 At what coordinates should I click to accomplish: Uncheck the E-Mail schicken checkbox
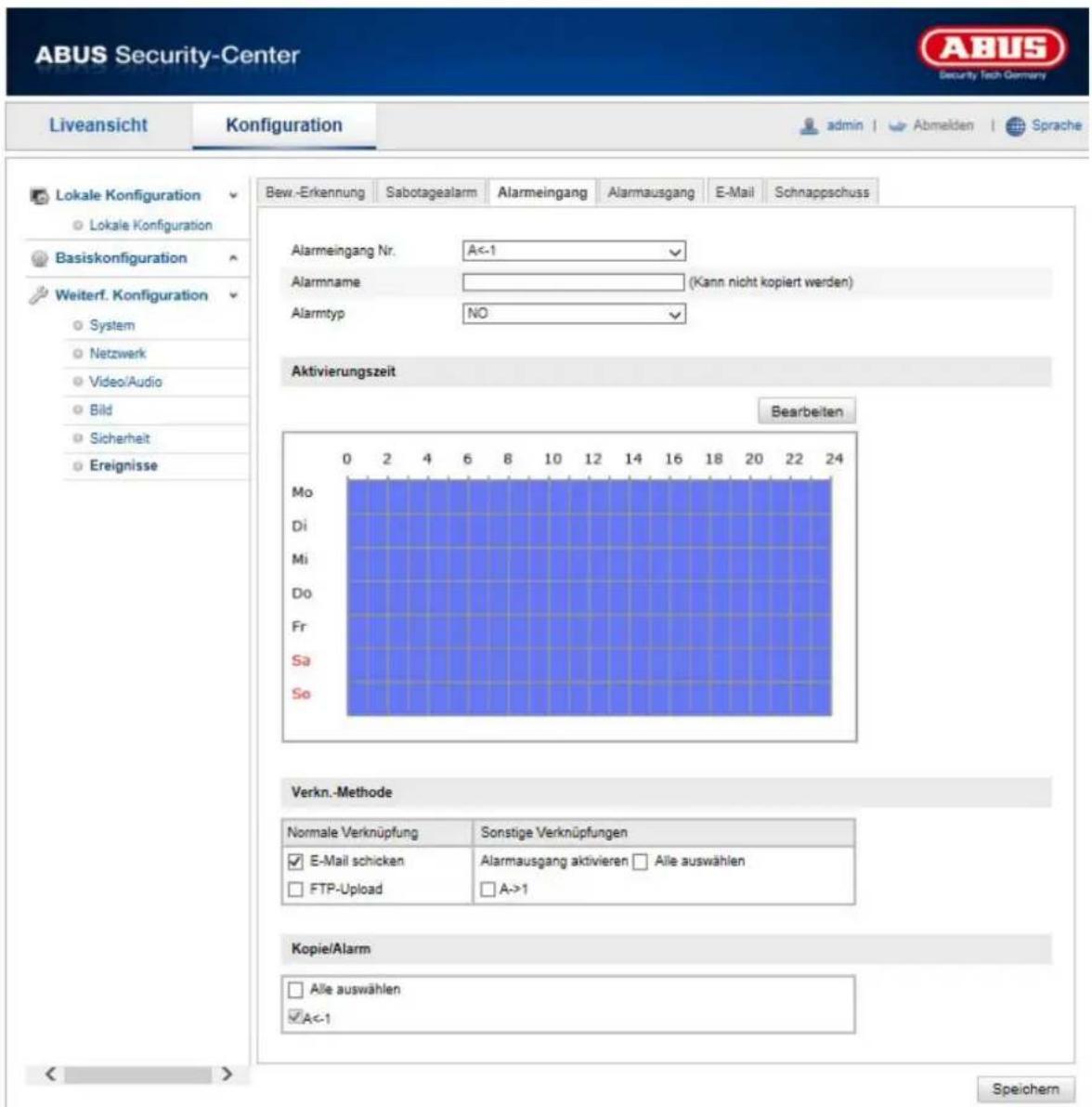click(x=296, y=861)
